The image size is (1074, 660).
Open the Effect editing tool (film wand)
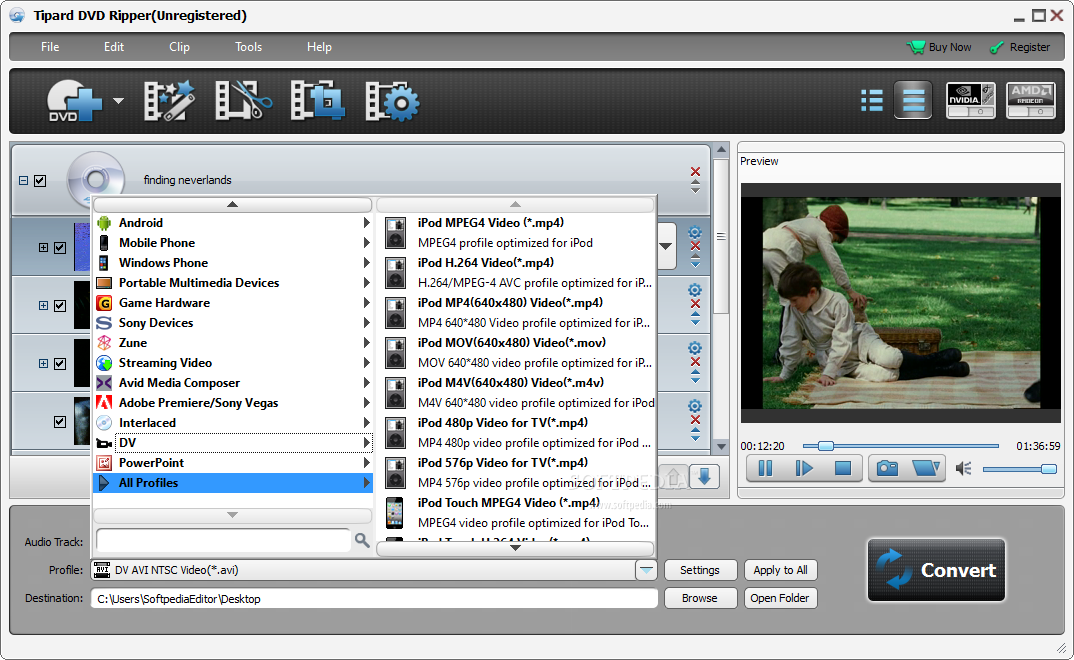click(x=169, y=101)
